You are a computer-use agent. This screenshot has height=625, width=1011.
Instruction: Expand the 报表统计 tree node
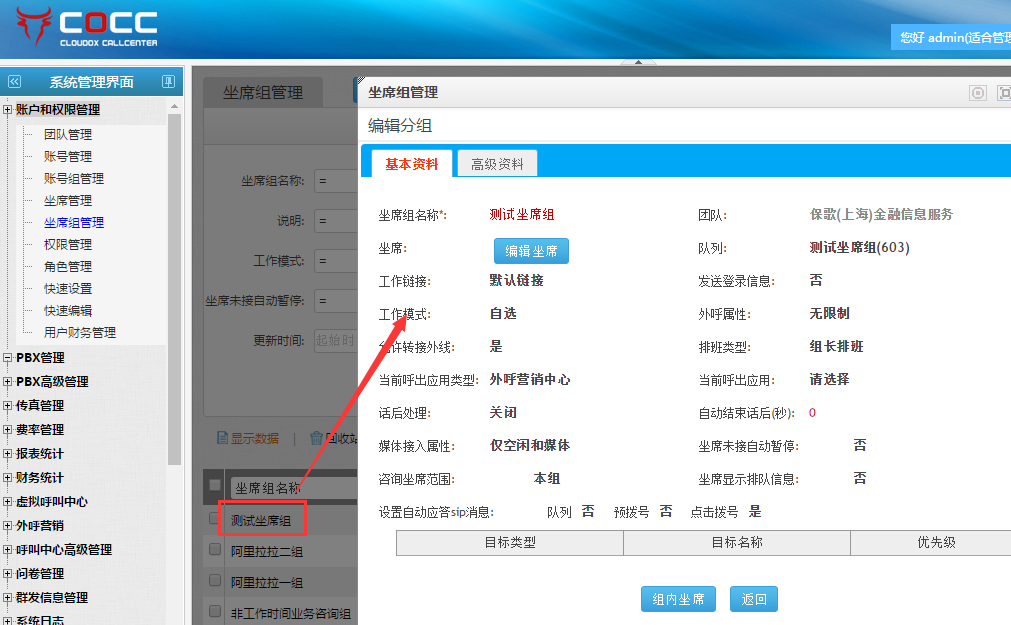[9, 454]
